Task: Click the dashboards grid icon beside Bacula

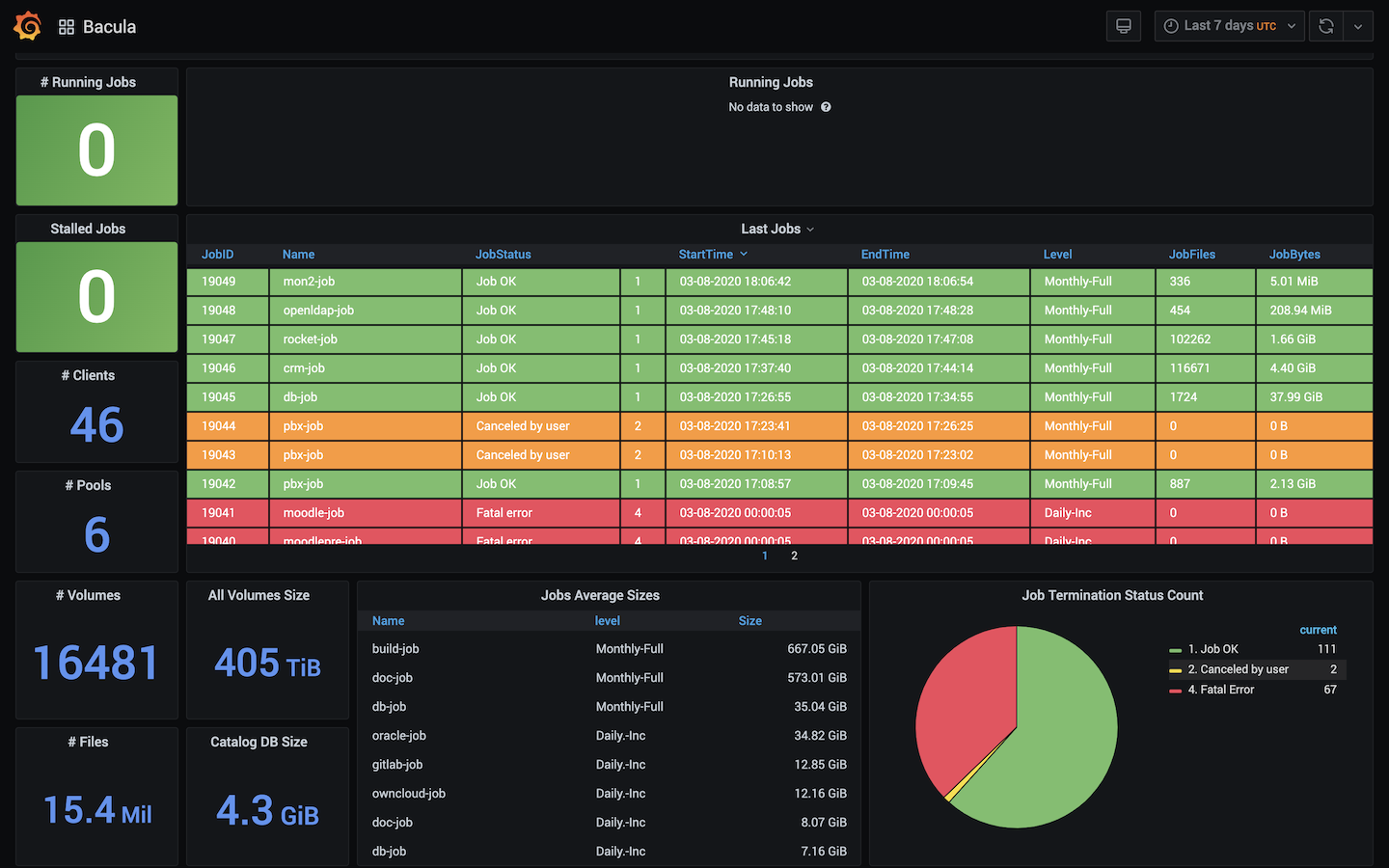Action: coord(67,27)
